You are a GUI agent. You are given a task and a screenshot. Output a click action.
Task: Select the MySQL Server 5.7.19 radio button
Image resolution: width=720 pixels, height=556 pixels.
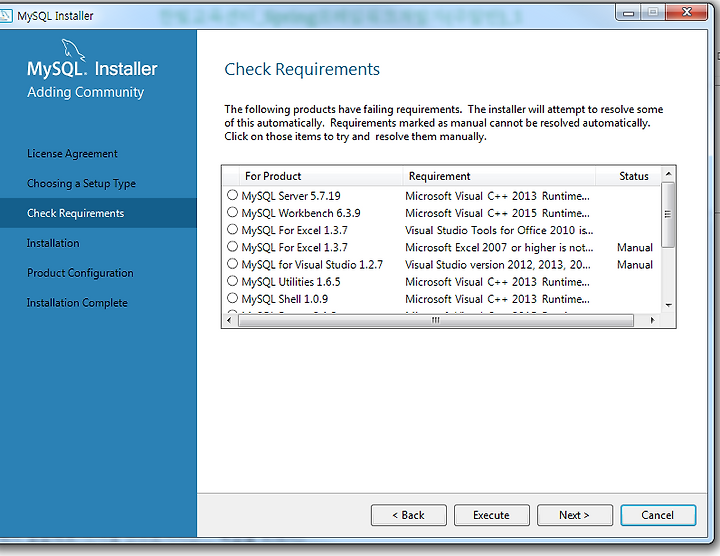coord(232,195)
